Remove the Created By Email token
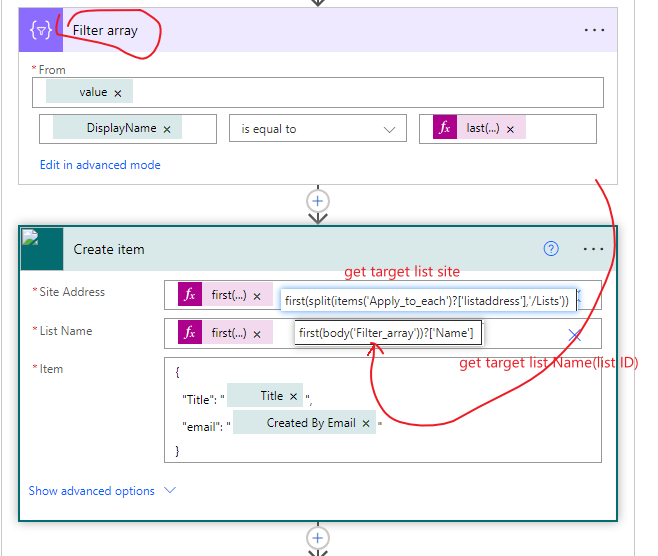658x556 pixels. point(366,424)
